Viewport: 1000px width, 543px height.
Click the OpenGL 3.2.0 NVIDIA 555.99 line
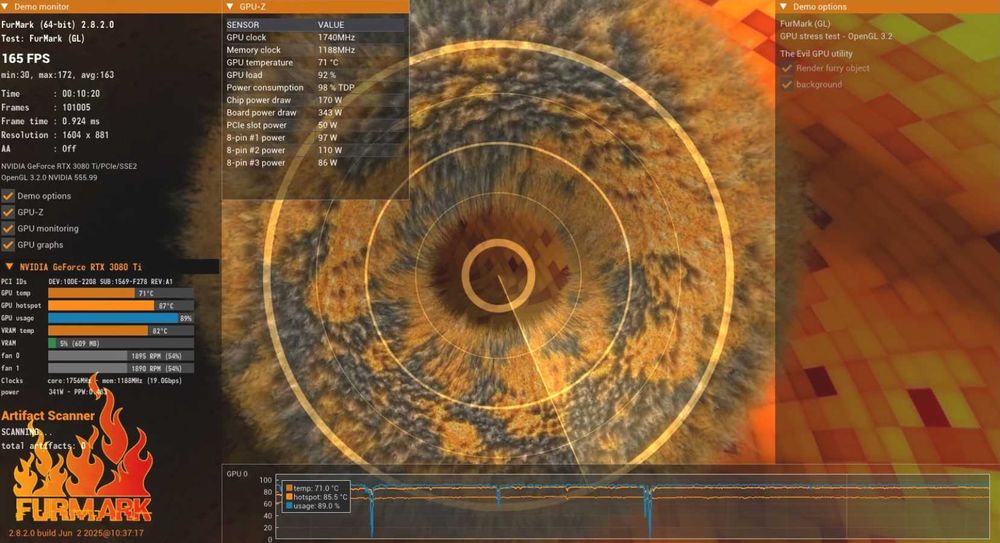coord(50,178)
